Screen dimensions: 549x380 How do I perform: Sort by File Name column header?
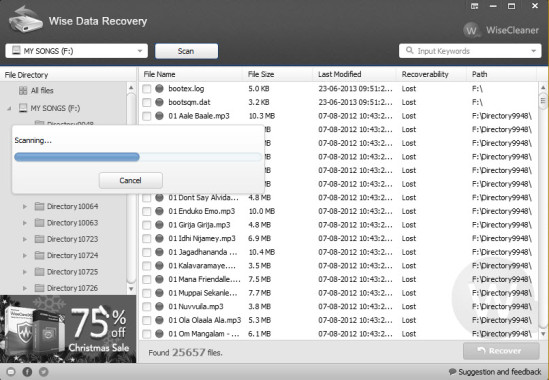(x=191, y=74)
